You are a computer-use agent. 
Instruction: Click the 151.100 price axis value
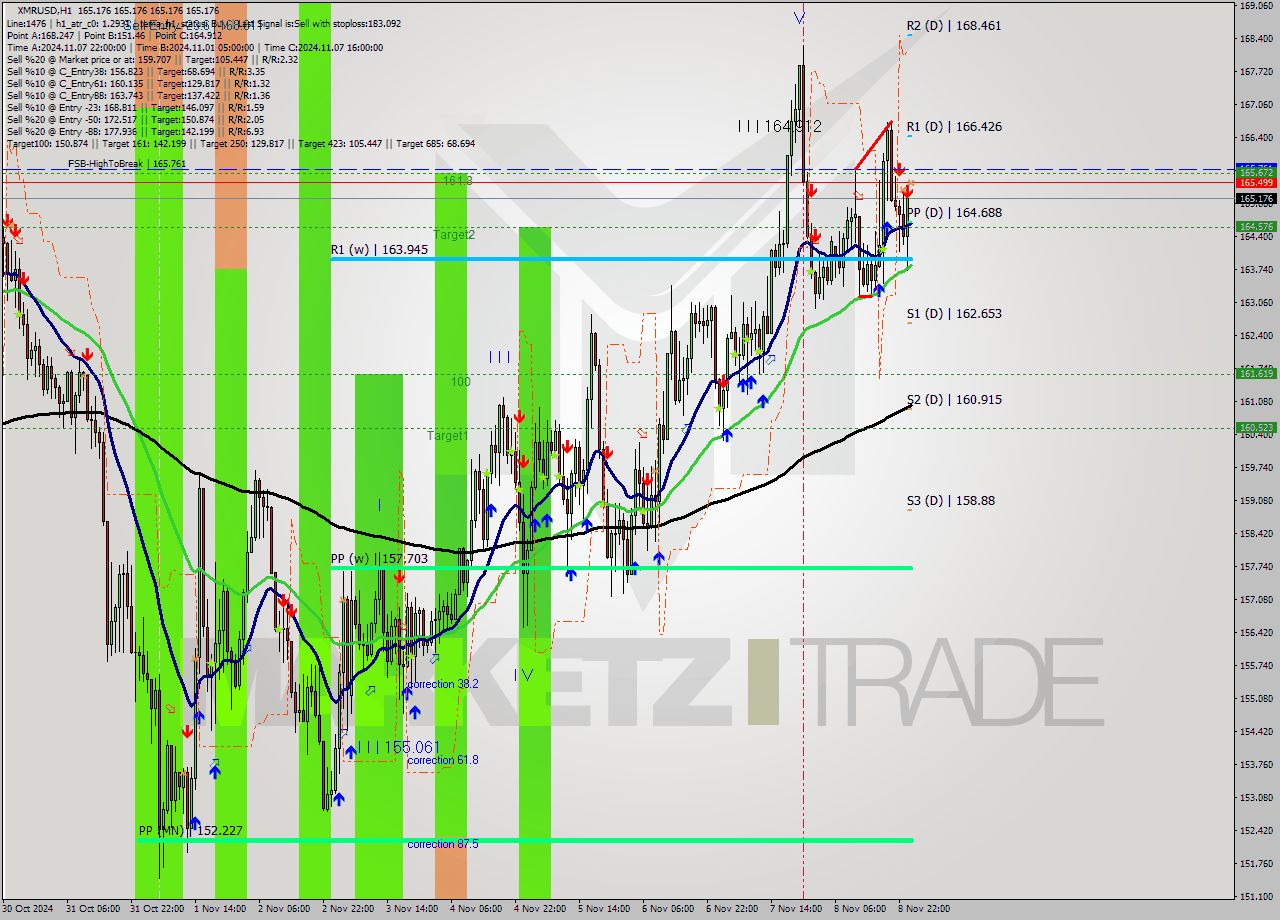[1256, 896]
